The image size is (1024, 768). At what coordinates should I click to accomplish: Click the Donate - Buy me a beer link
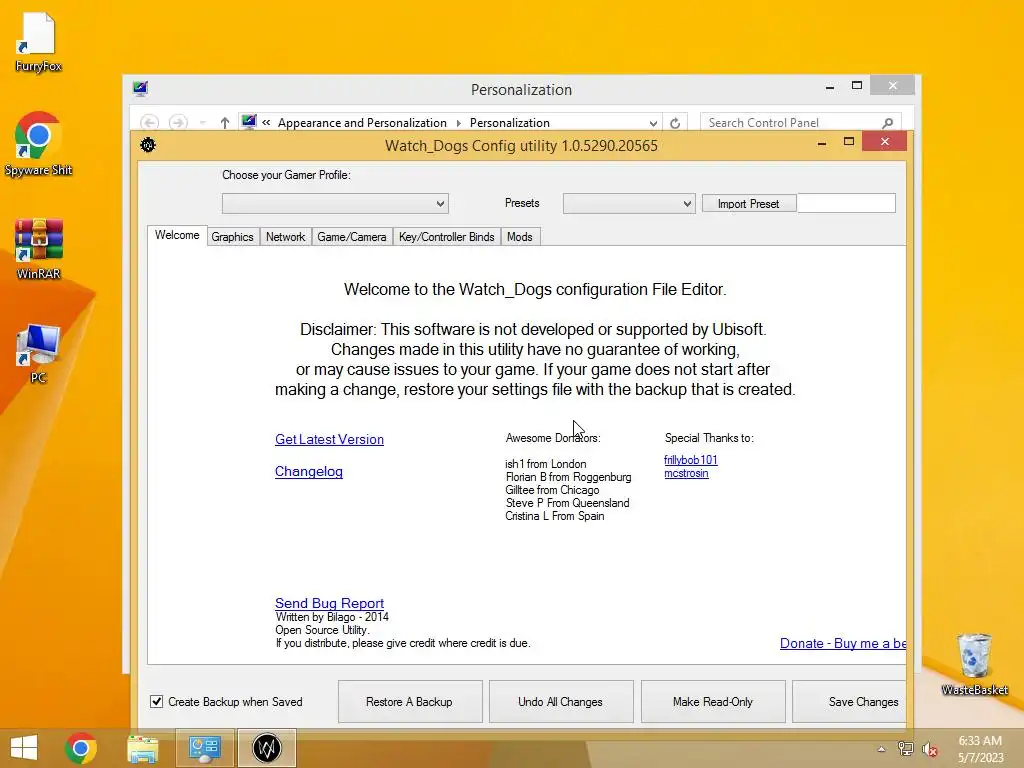pos(842,643)
